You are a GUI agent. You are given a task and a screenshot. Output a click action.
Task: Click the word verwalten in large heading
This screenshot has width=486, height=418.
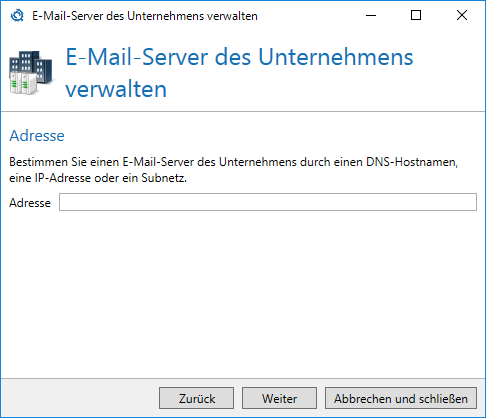pyautogui.click(x=116, y=89)
